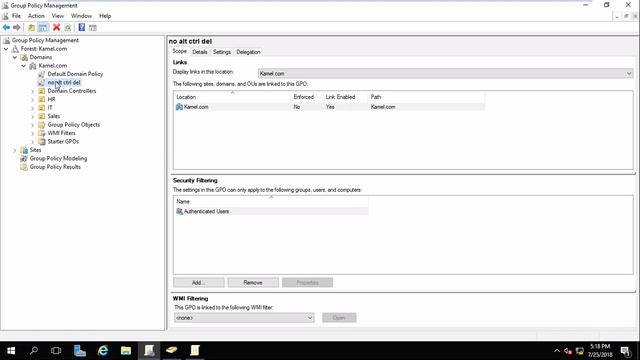Screen dimensions: 640x360
Task: Select the WMI Filters node
Action: (61, 133)
